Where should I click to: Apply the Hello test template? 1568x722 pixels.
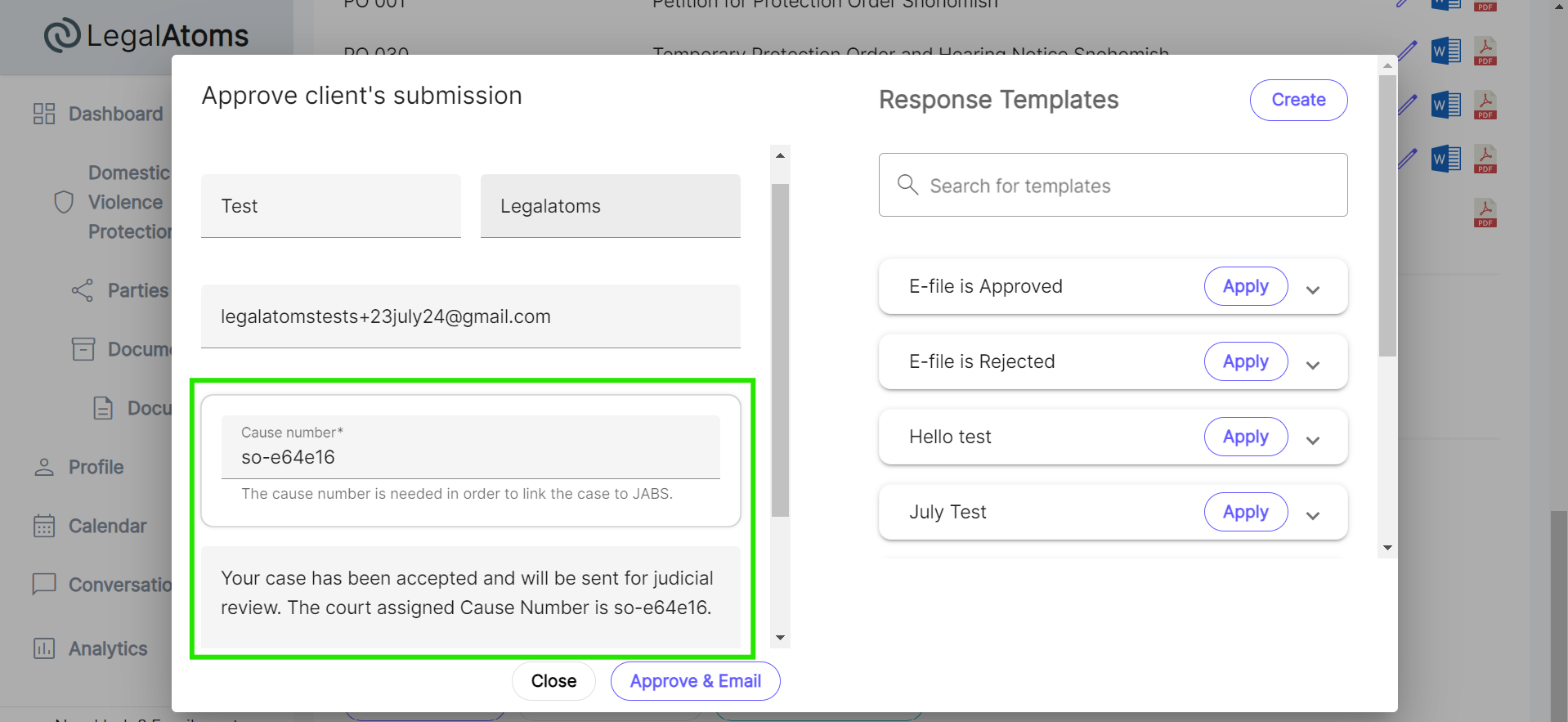click(1246, 437)
